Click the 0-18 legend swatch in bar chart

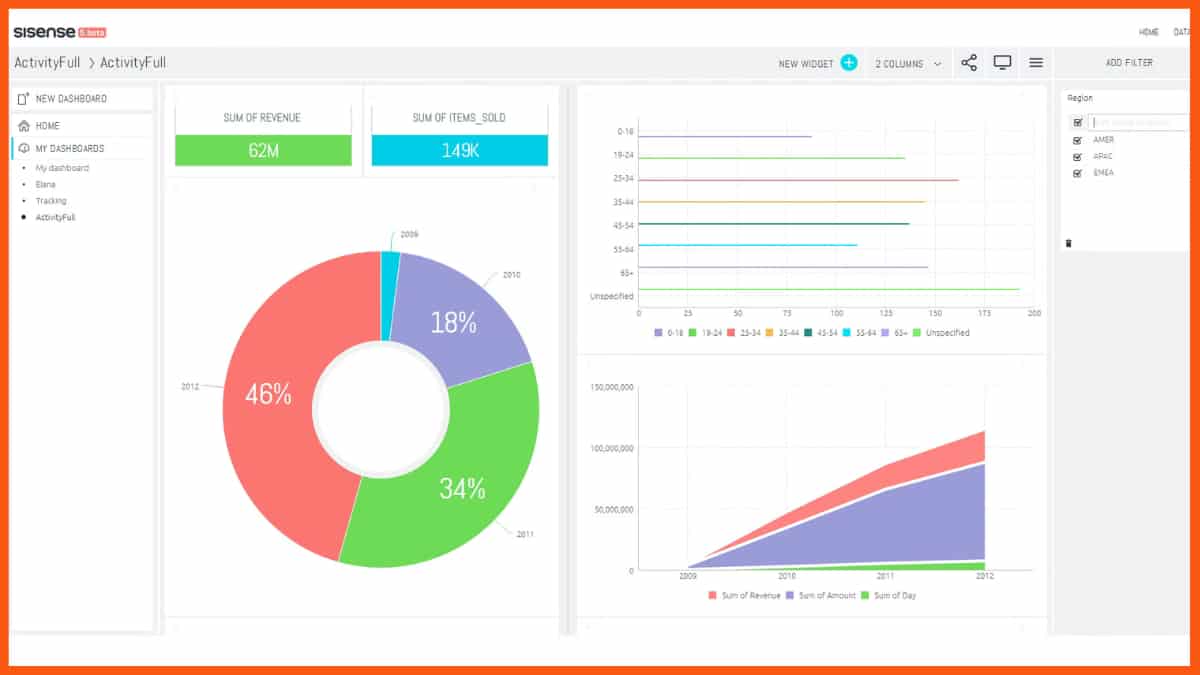click(x=658, y=333)
